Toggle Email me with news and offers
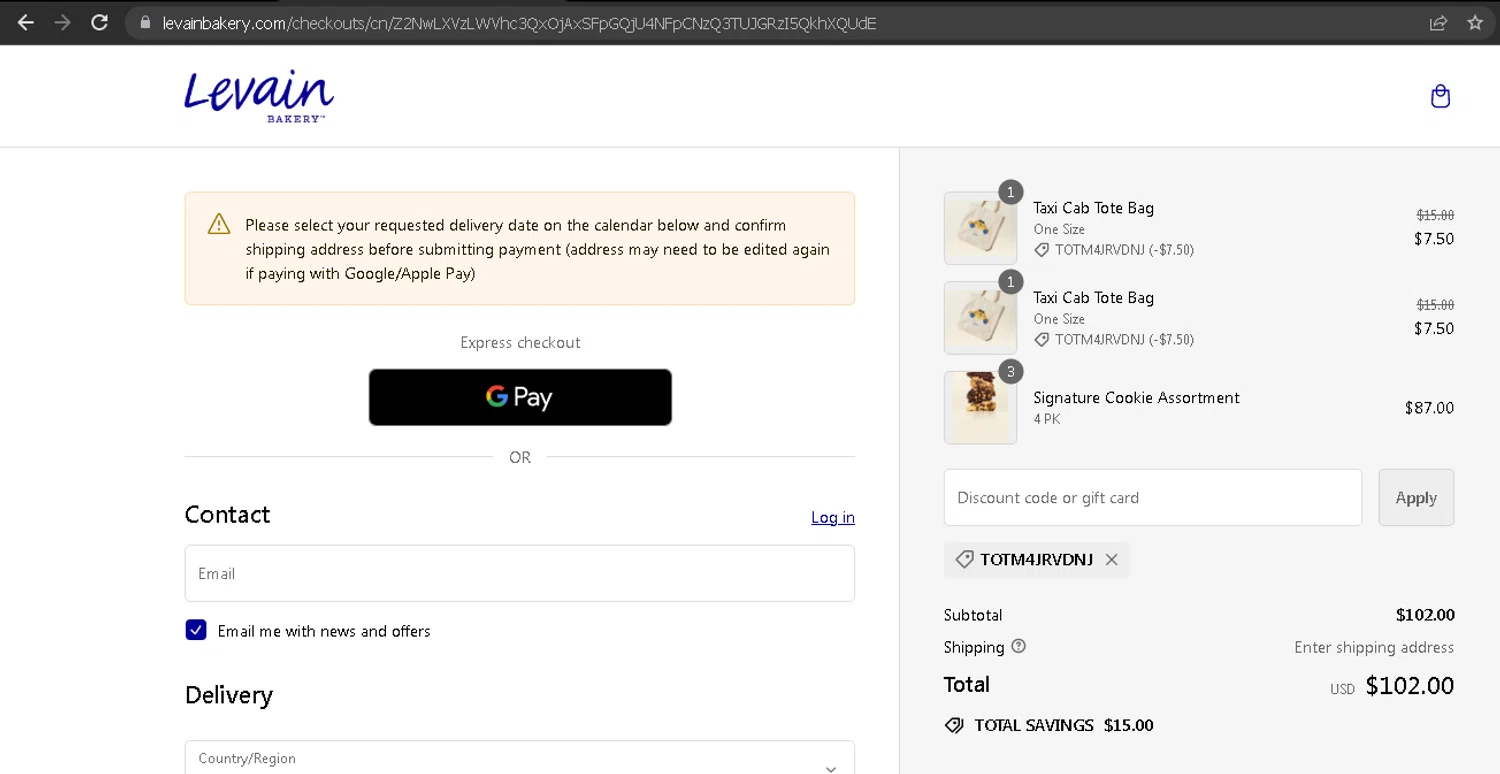Viewport: 1500px width, 774px height. (196, 630)
